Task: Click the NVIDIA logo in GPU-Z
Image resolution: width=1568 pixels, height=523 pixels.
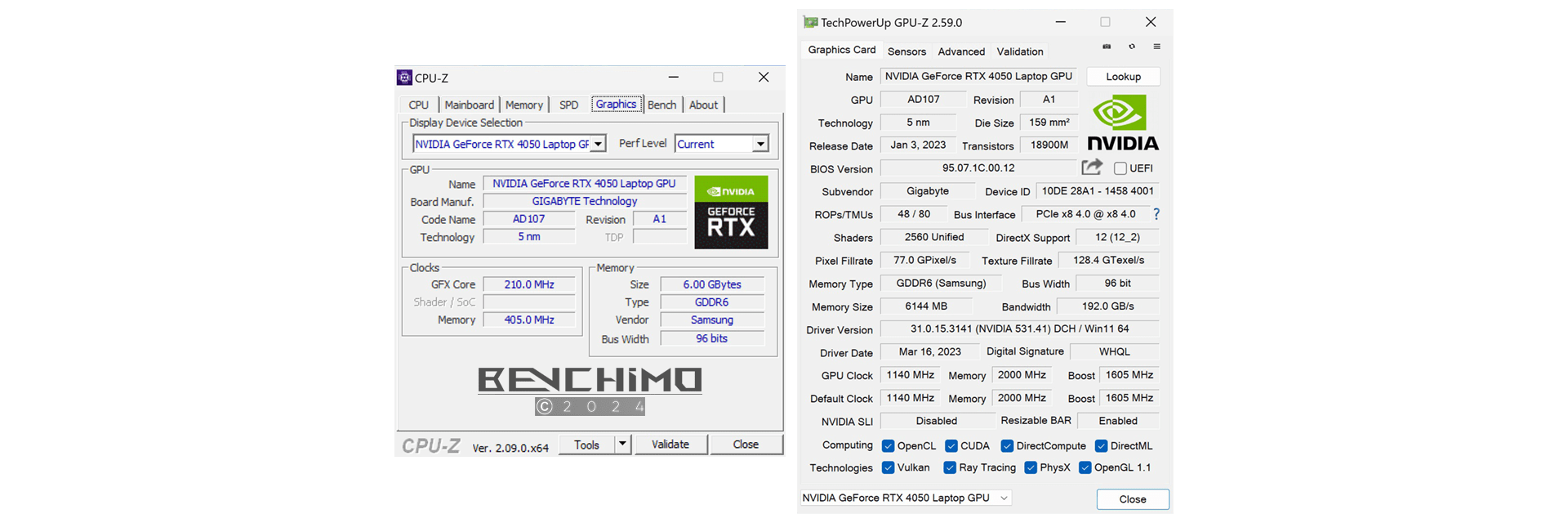Action: [1123, 123]
